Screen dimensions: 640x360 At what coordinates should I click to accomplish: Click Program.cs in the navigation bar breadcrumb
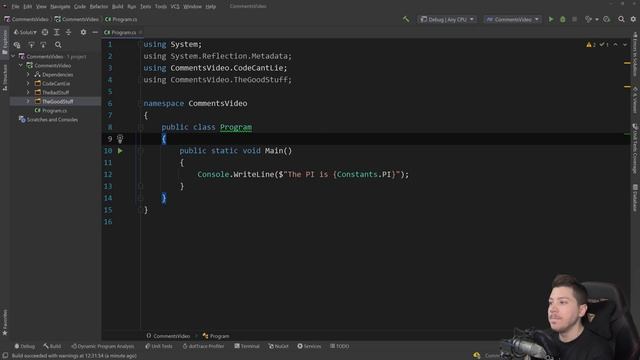pos(121,19)
